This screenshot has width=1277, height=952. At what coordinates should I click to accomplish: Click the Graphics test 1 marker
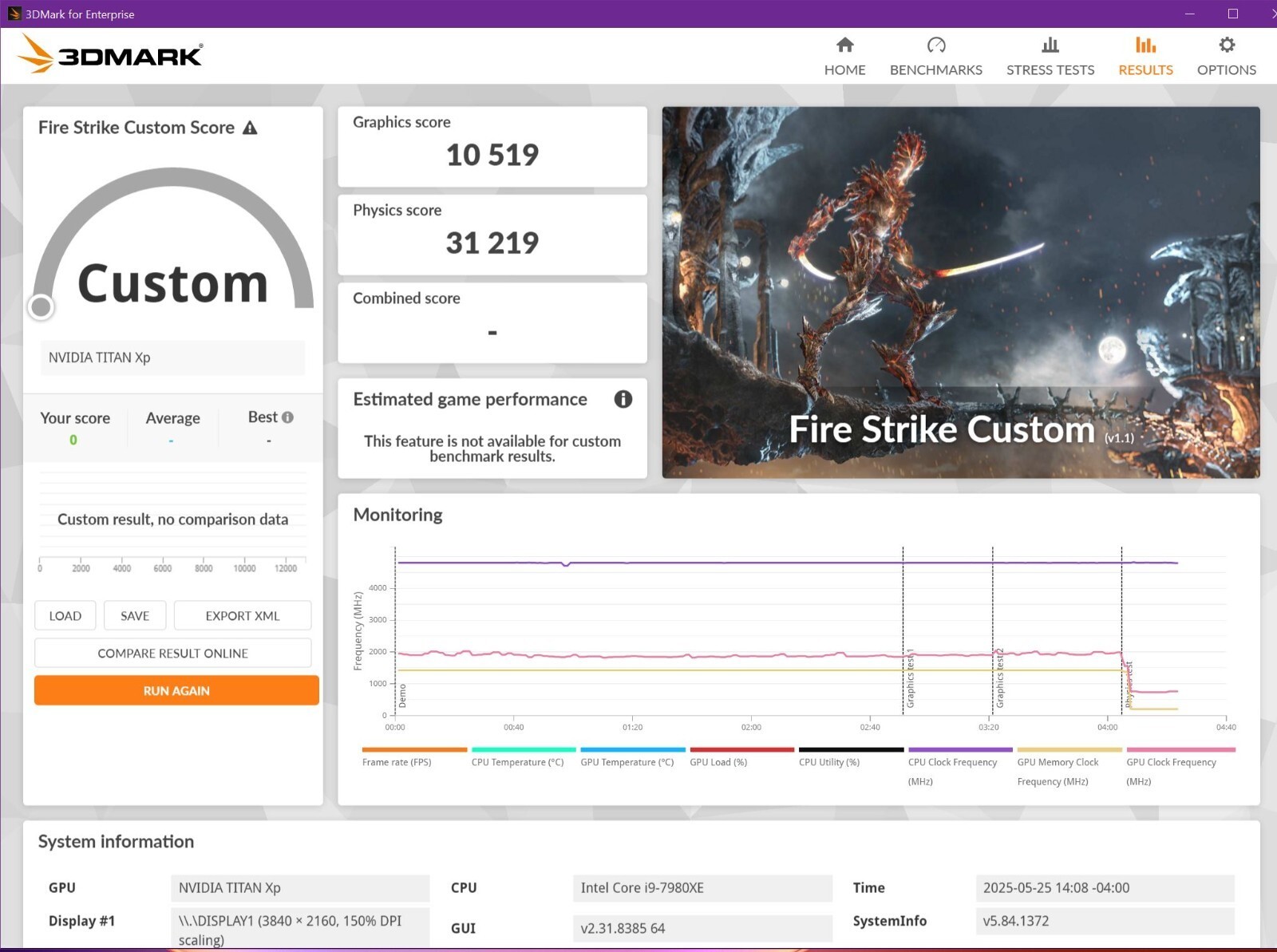click(910, 678)
